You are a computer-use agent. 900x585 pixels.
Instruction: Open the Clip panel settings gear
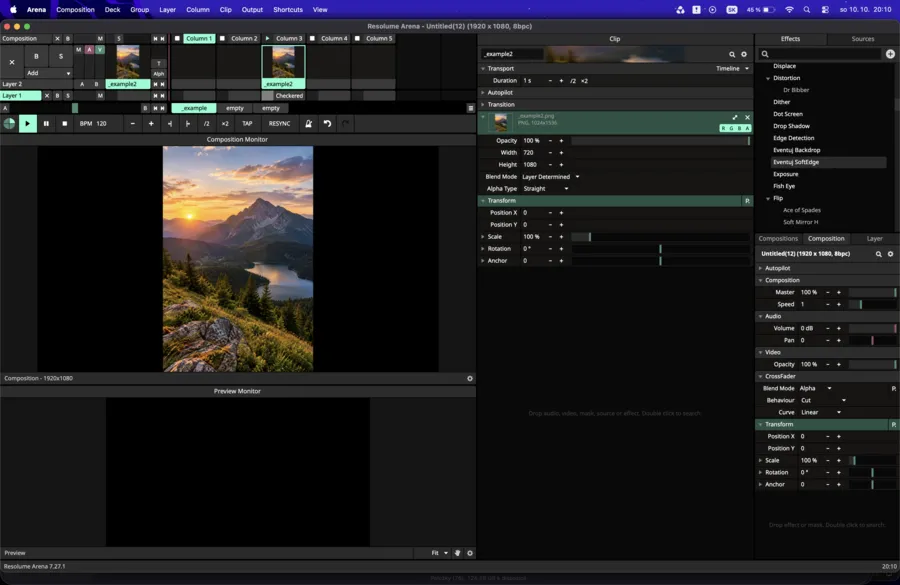(x=744, y=54)
